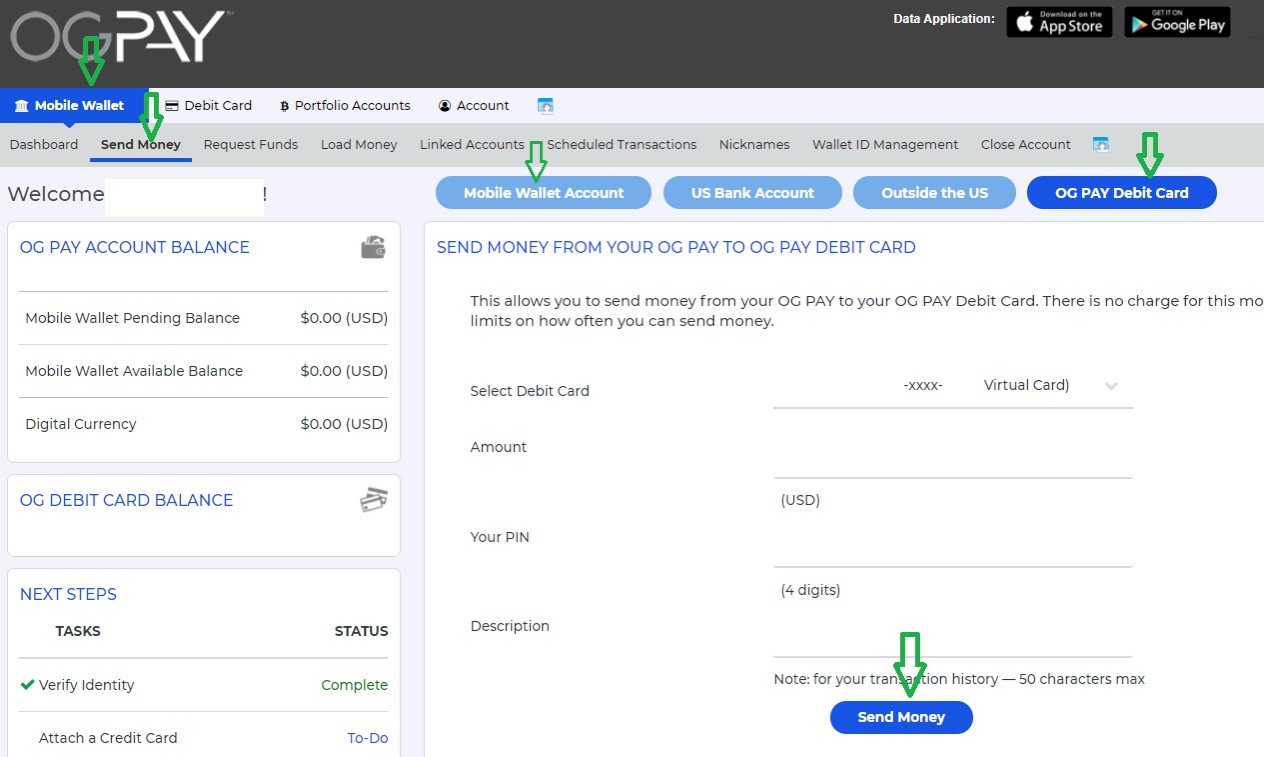Click the cards icon in Debit Card Balance

373,500
